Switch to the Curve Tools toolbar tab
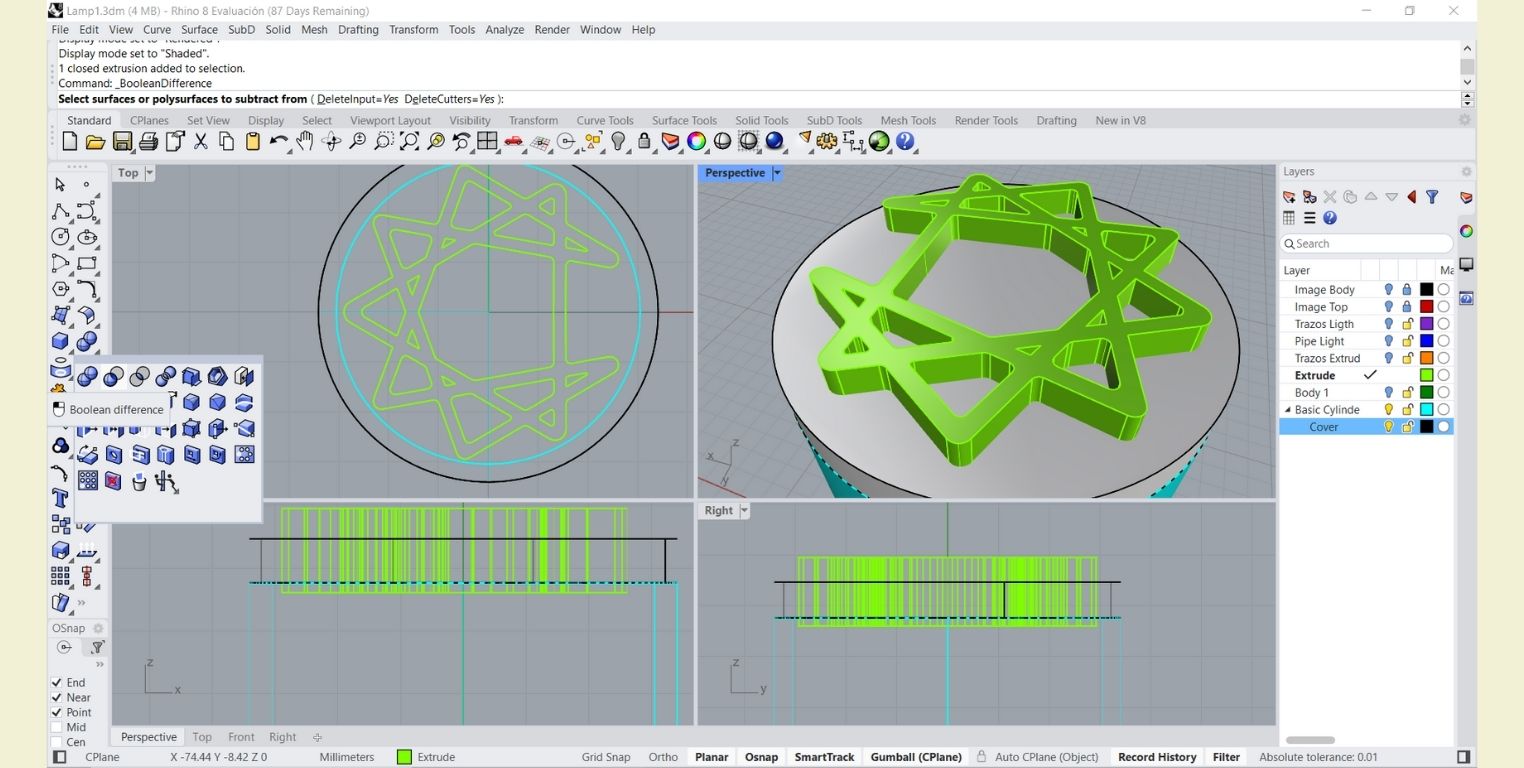The image size is (1524, 768). click(x=605, y=120)
